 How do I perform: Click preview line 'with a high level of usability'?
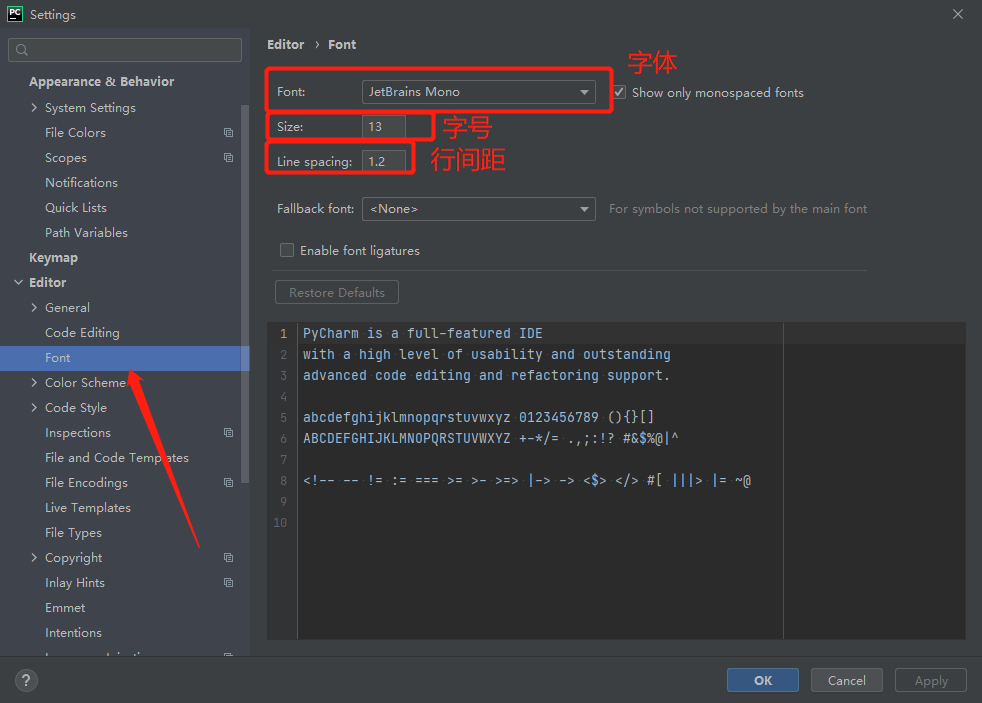point(487,354)
